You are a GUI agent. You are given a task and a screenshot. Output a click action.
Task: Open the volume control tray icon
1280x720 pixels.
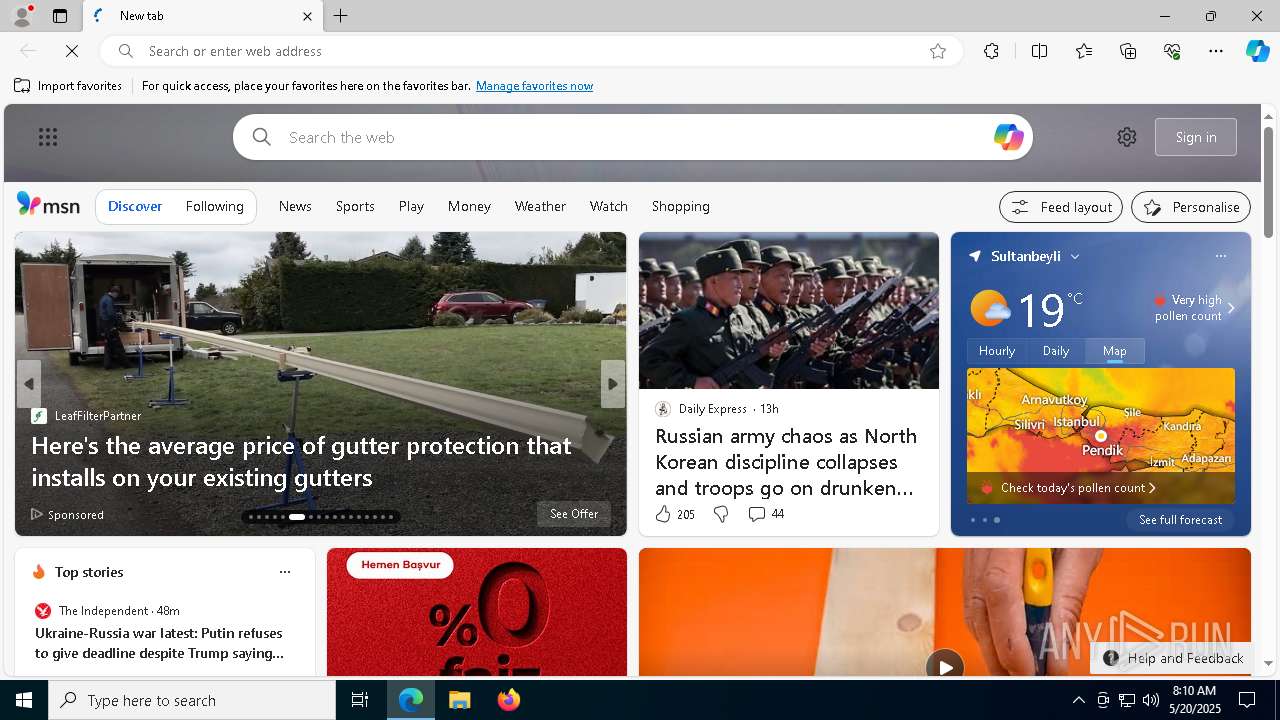(x=1150, y=700)
